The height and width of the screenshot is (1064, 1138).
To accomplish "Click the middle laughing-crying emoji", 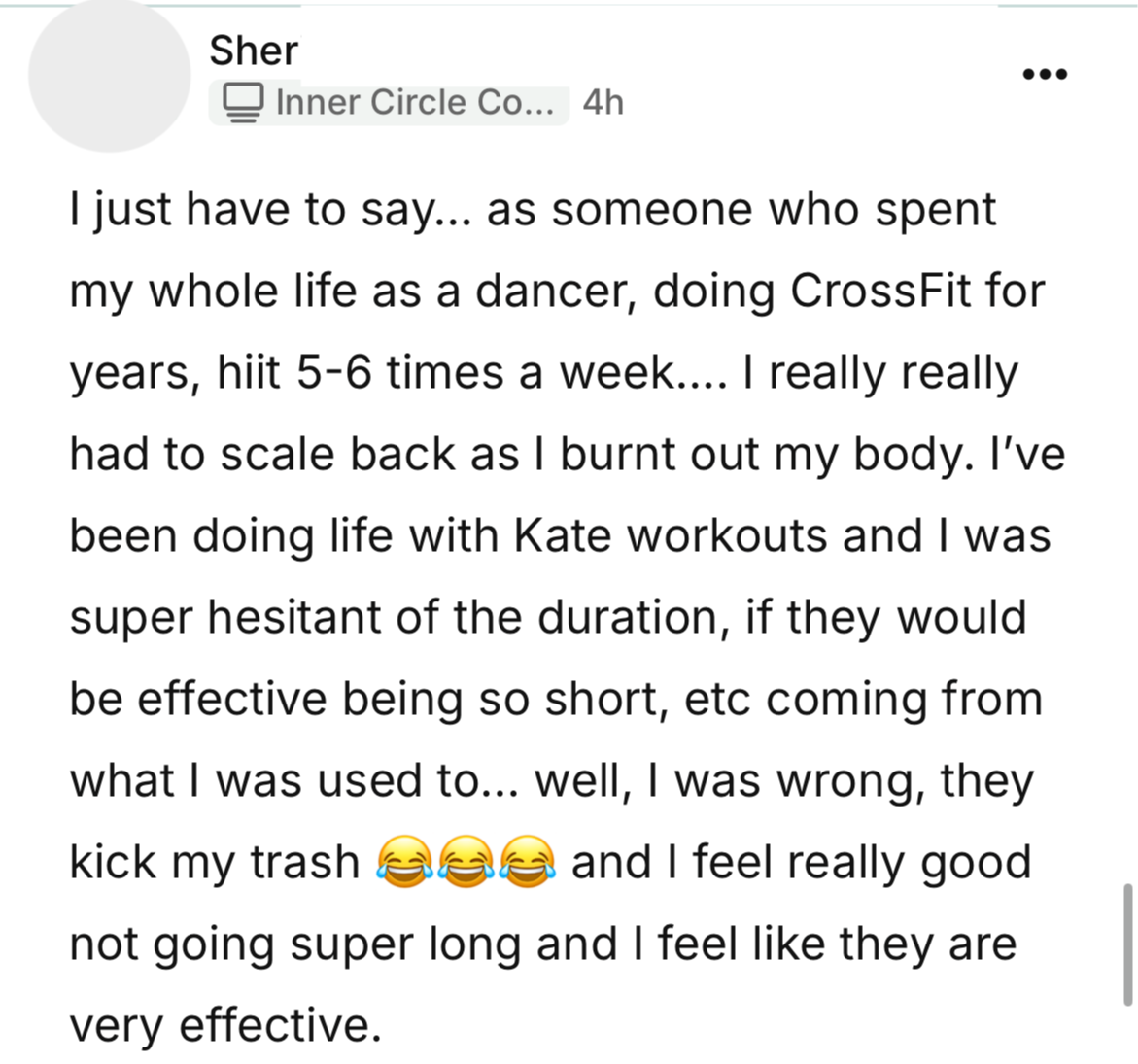I will (466, 863).
